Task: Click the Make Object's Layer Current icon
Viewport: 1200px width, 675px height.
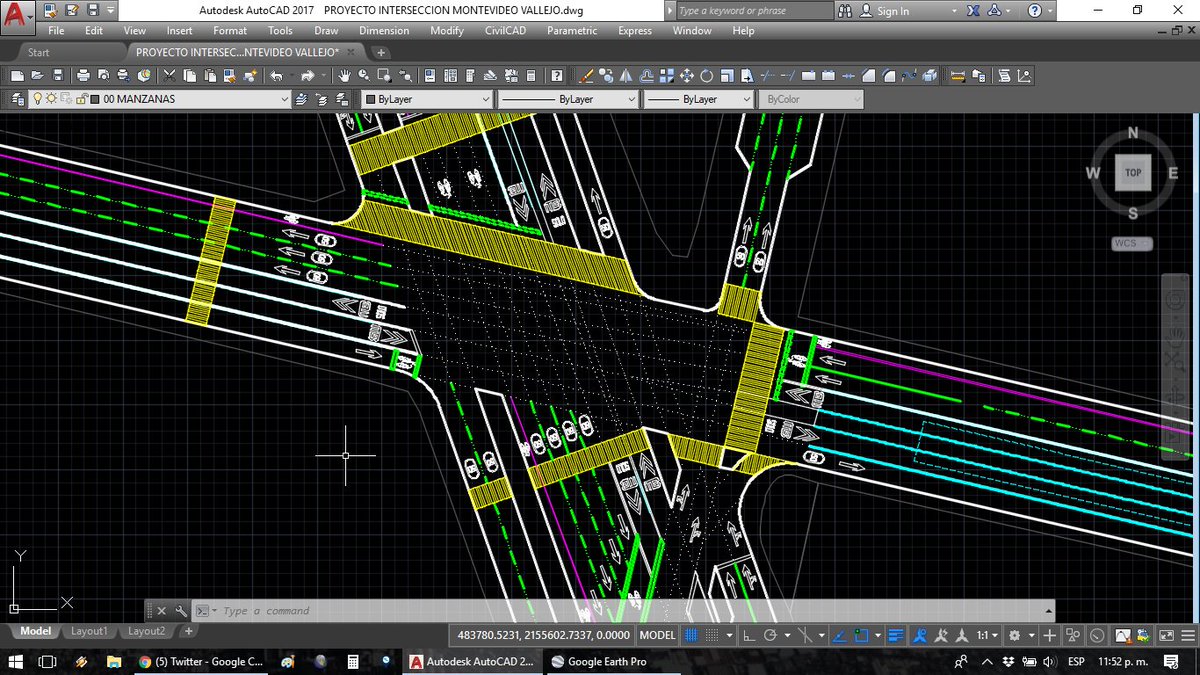Action: (x=301, y=99)
